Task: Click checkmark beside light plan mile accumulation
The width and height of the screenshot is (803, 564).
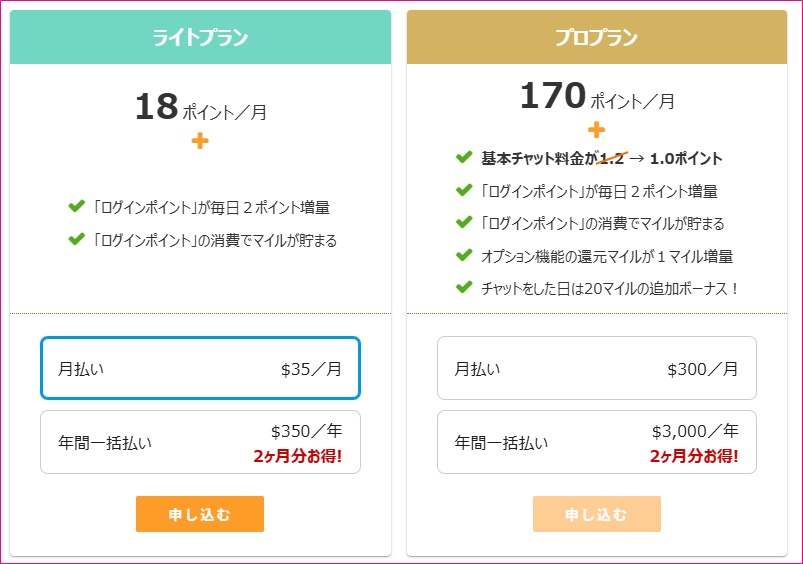Action: coord(76,239)
